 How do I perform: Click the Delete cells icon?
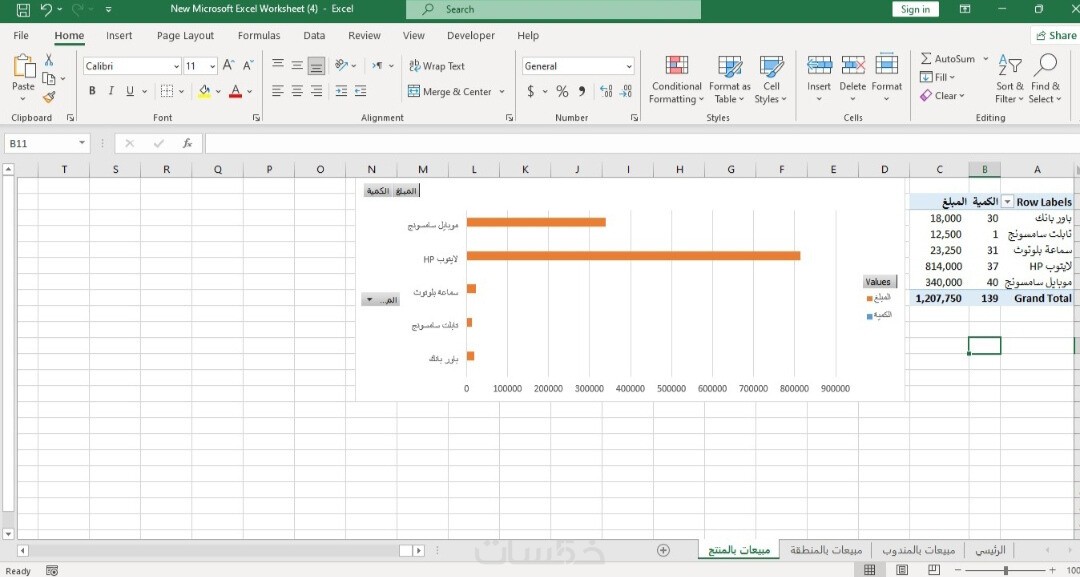tap(853, 65)
